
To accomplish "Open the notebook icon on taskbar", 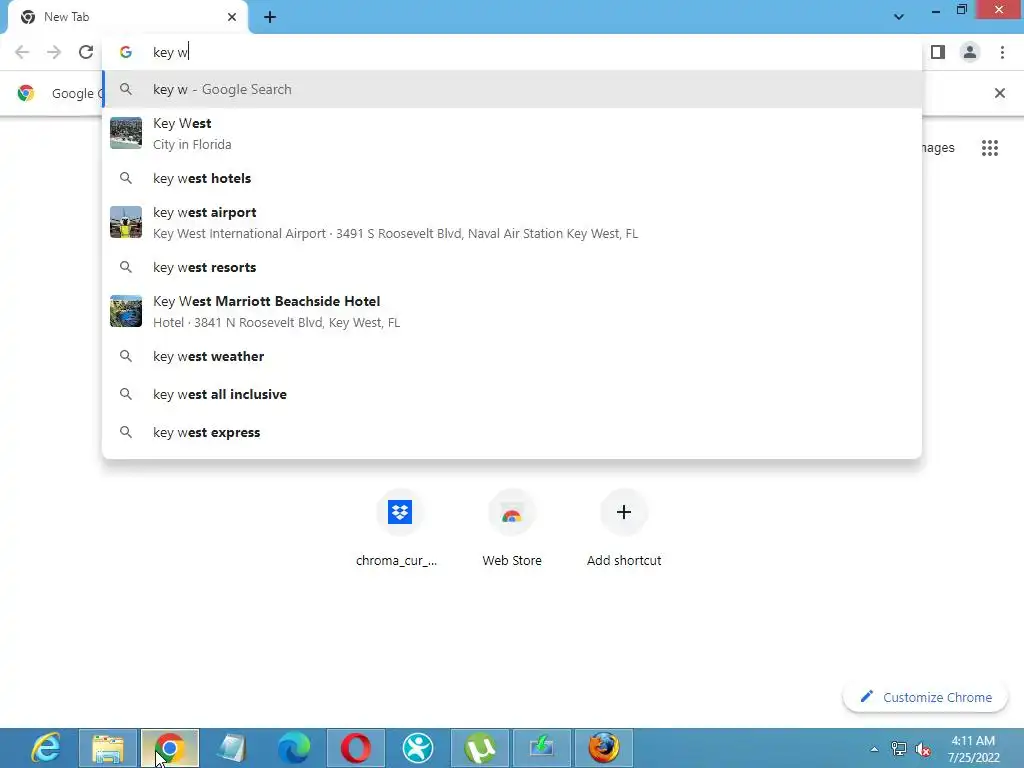I will pos(232,748).
